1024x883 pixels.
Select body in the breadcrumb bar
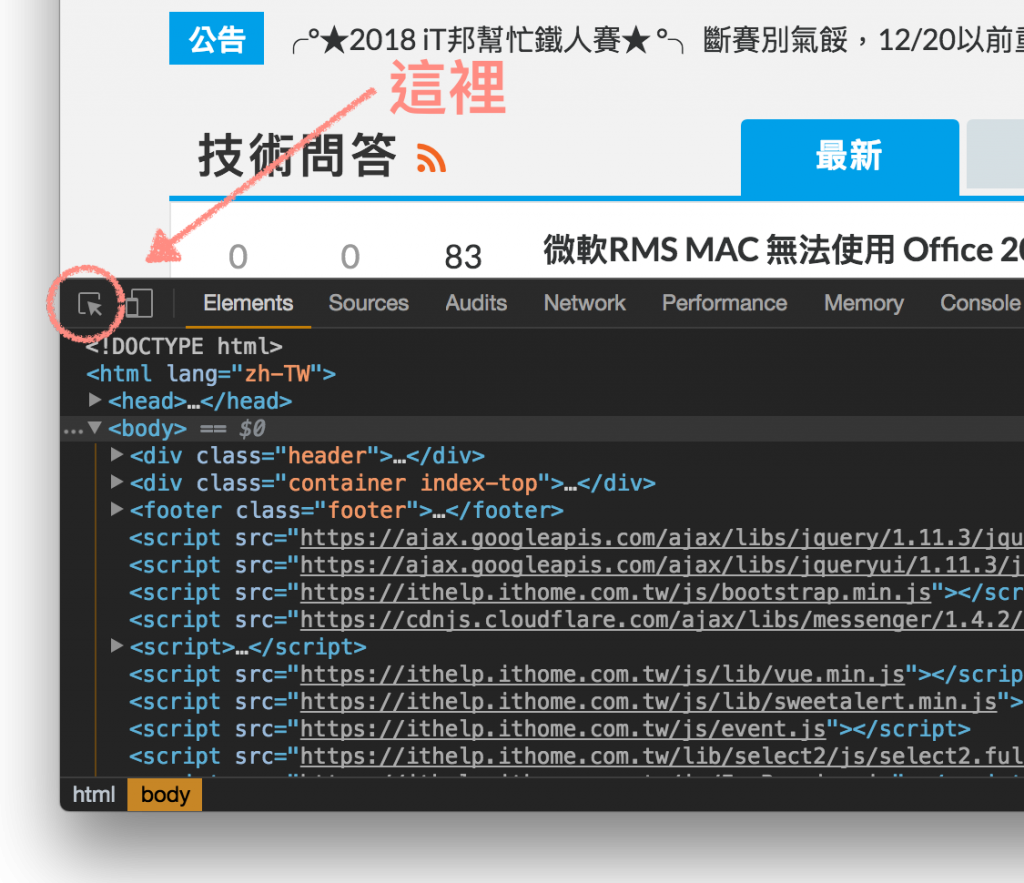(x=165, y=795)
